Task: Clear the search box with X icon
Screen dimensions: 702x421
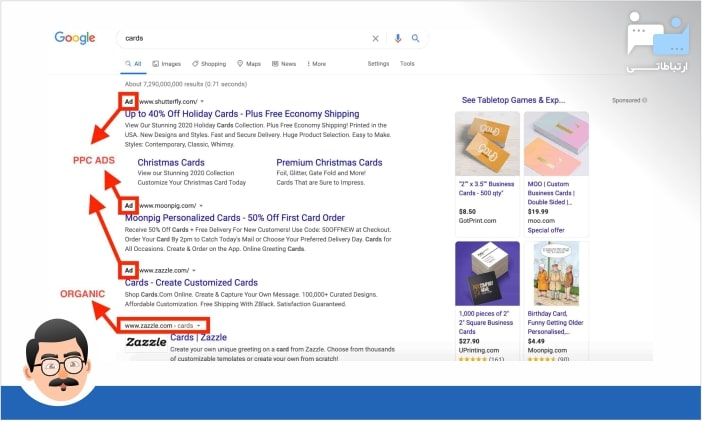Action: [x=376, y=39]
